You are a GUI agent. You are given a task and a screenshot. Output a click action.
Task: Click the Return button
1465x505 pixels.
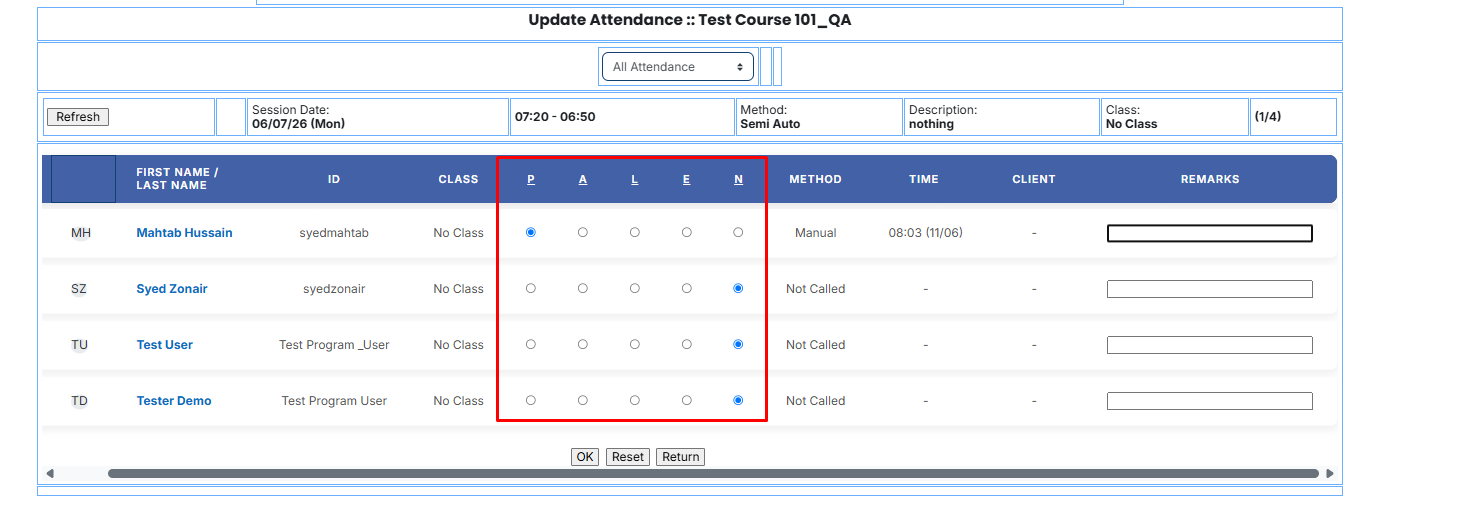click(x=681, y=457)
